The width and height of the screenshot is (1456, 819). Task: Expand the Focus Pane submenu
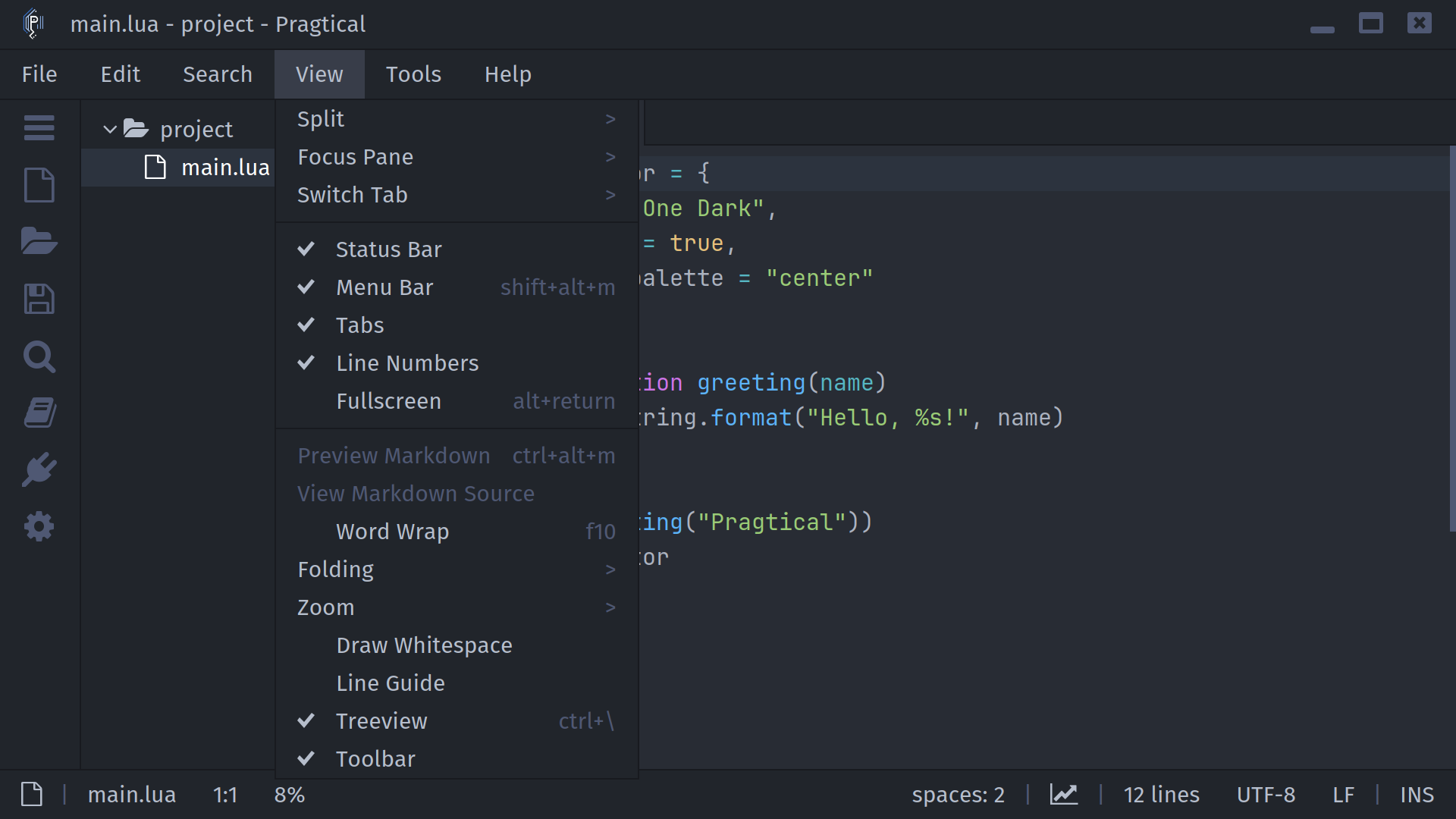tap(457, 157)
